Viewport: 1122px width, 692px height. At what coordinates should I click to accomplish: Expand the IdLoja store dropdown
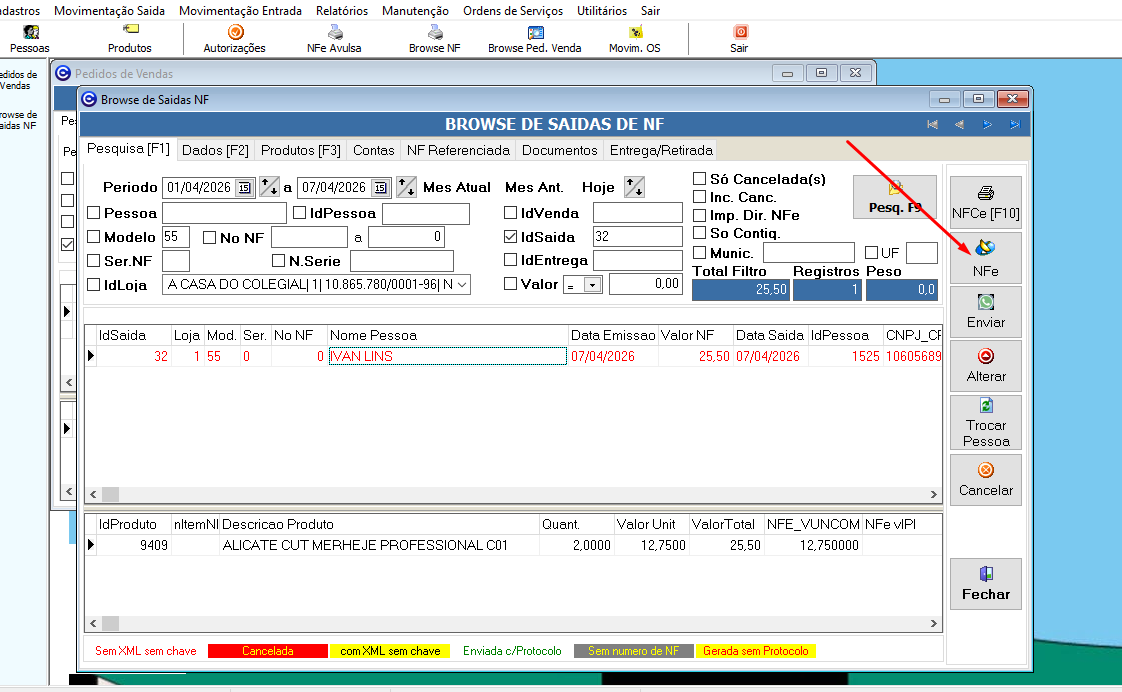[461, 285]
